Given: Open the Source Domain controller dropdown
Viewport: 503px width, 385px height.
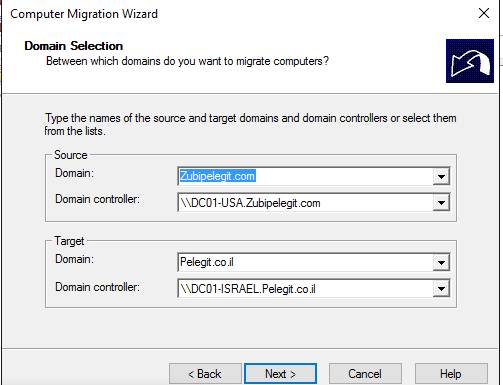Looking at the screenshot, I should pyautogui.click(x=441, y=202).
